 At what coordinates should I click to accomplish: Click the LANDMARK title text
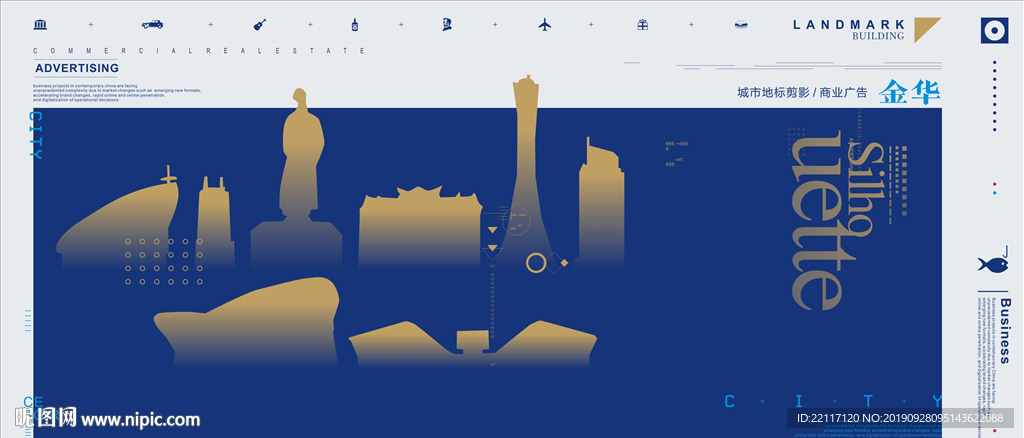click(849, 25)
